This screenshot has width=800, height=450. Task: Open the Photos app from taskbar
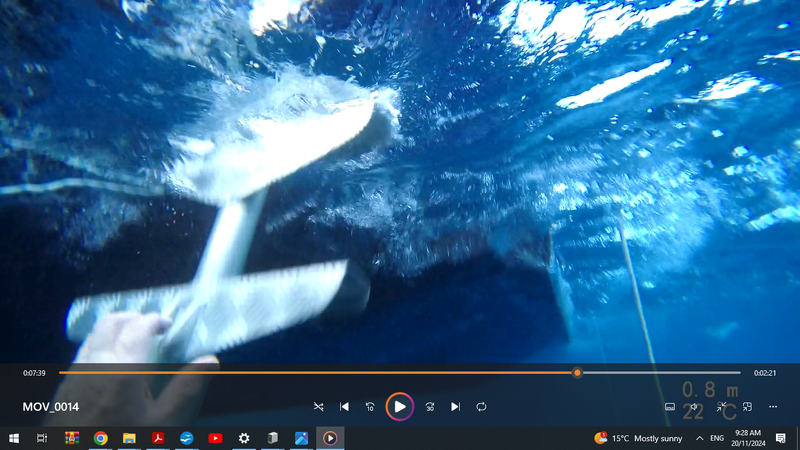pos(302,438)
